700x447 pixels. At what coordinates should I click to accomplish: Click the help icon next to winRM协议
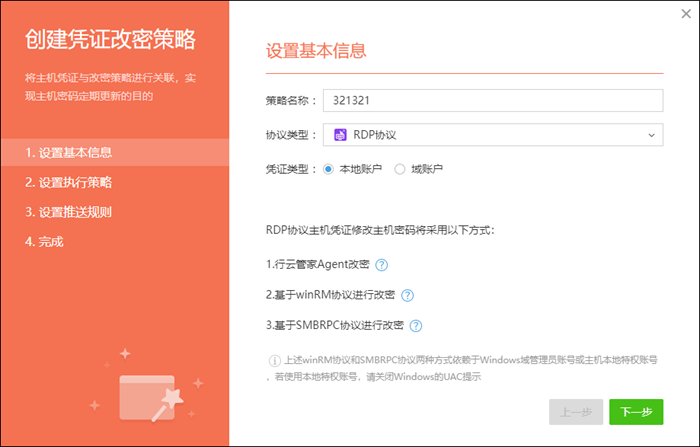407,295
